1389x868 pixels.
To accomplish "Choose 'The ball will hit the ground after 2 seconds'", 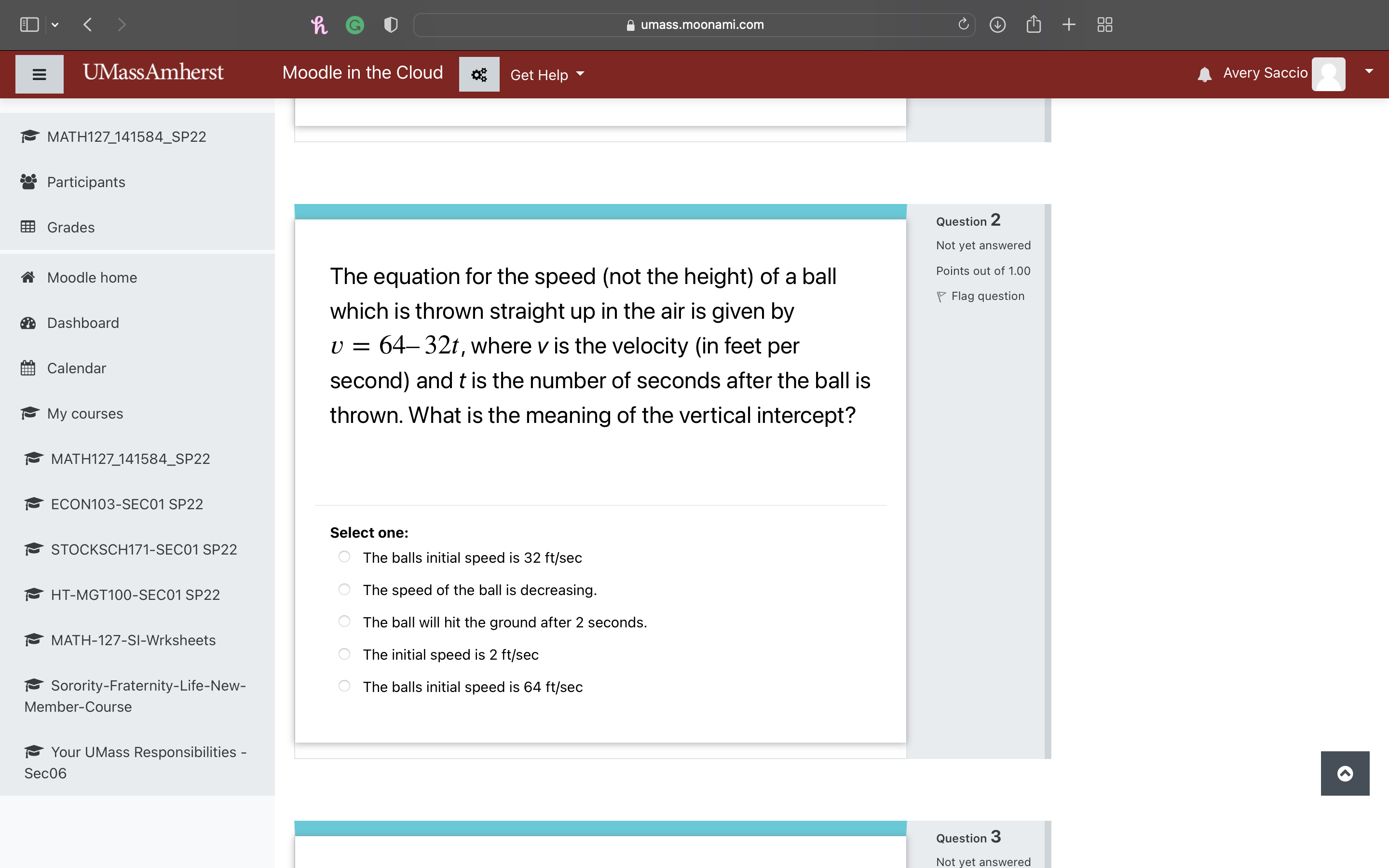I will (345, 621).
